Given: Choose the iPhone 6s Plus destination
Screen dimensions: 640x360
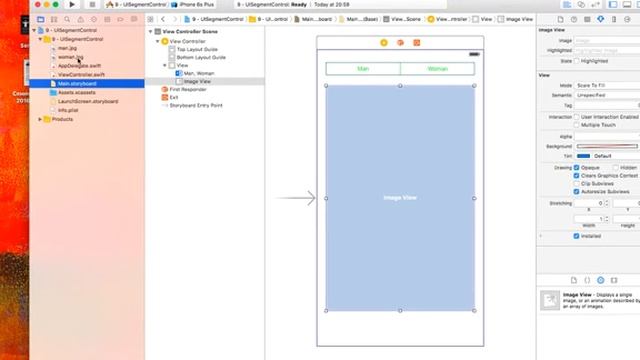Looking at the screenshot, I should [x=193, y=4].
